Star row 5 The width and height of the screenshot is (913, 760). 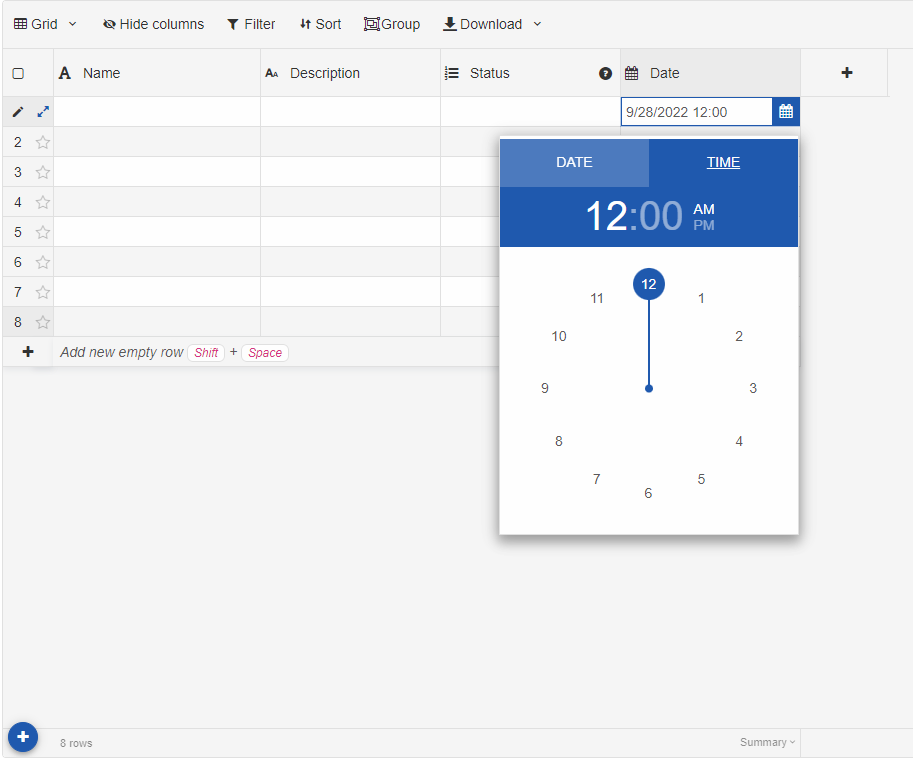pyautogui.click(x=43, y=232)
